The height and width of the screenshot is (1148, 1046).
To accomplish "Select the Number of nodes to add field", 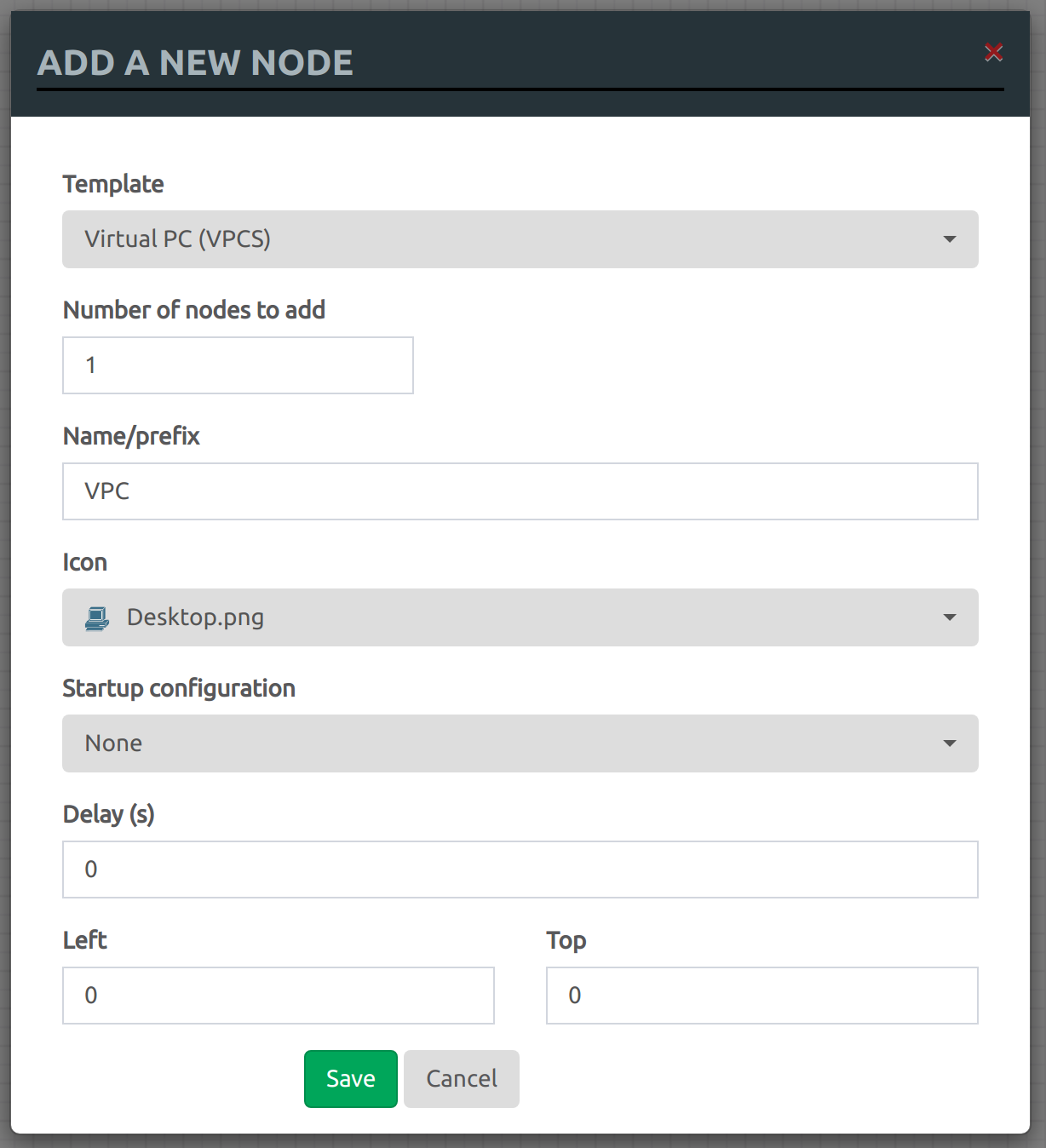I will 238,364.
